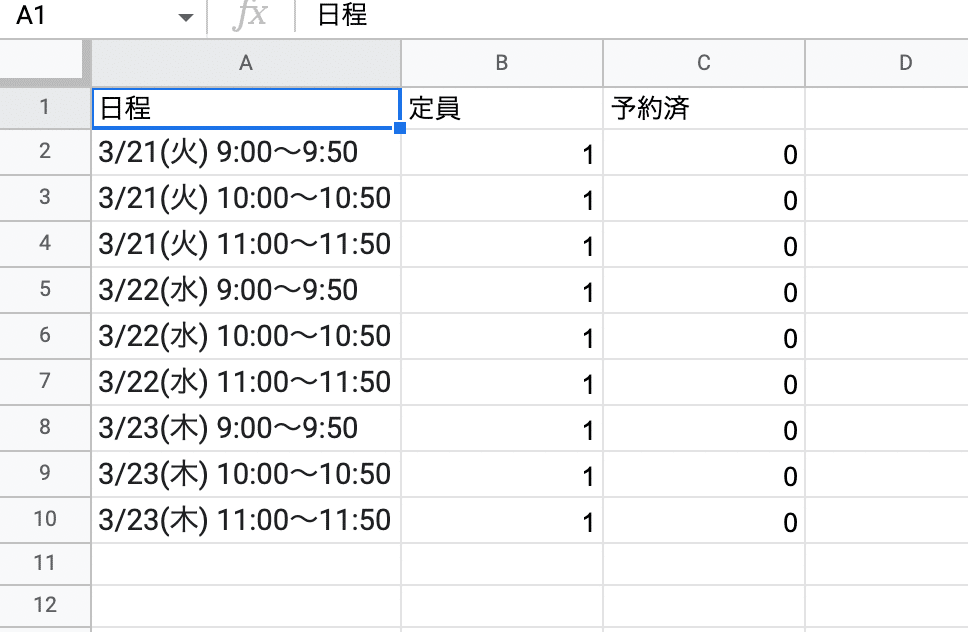Viewport: 968px width, 632px height.
Task: Select row 6 header
Action: pos(45,336)
